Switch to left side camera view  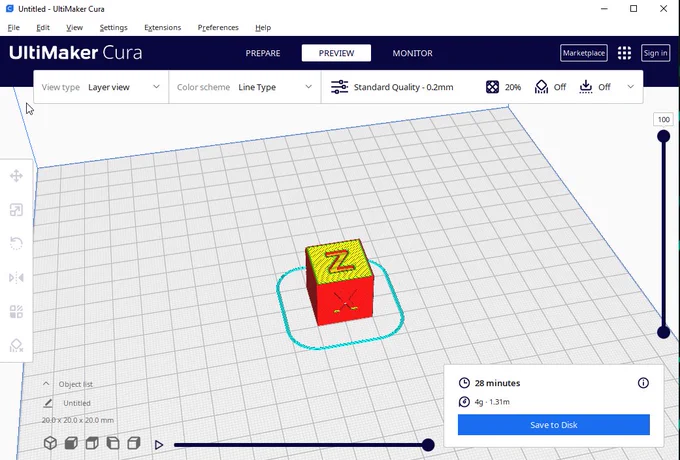[x=113, y=443]
